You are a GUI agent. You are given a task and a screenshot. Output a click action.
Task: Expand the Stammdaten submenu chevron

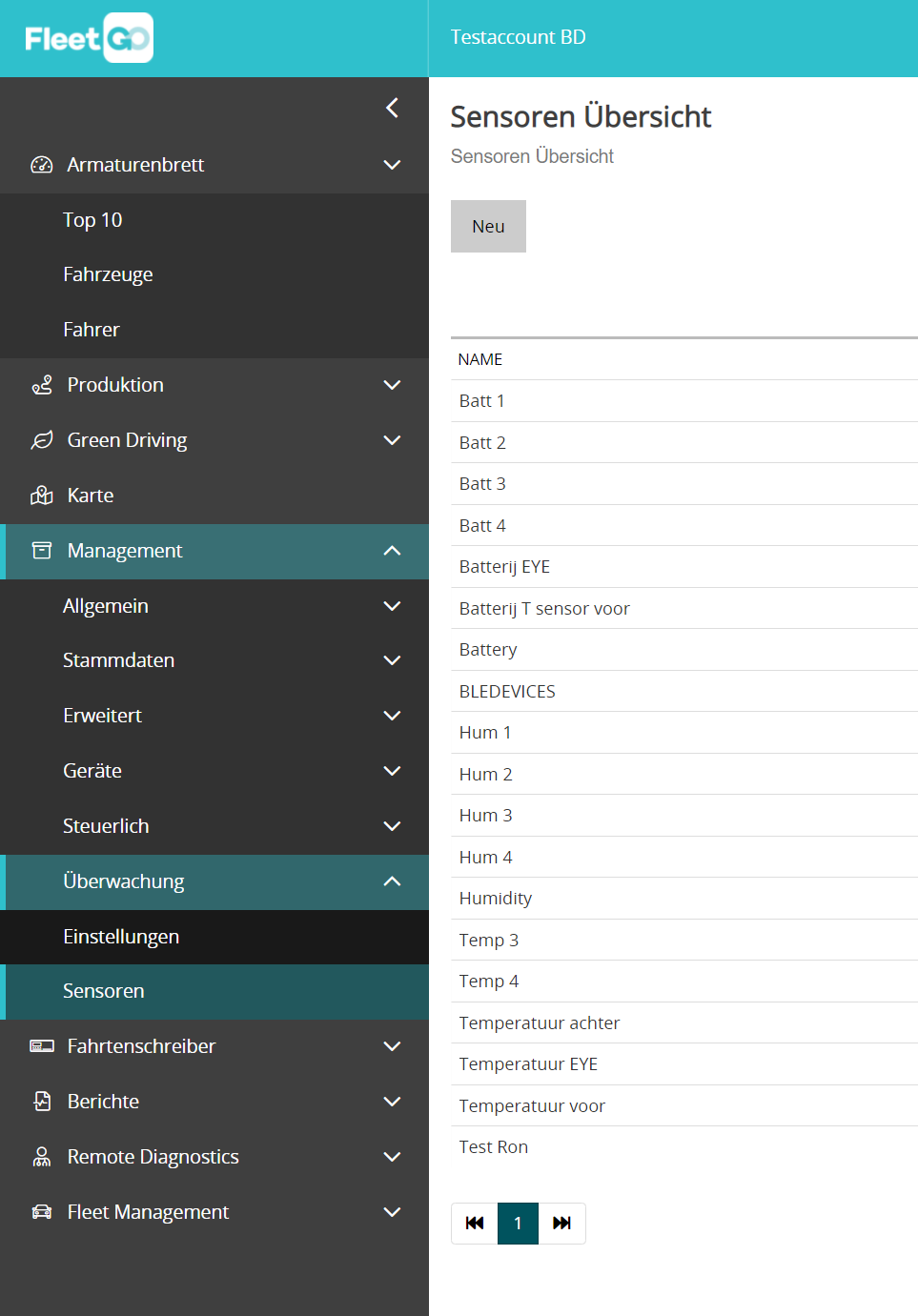[x=392, y=660]
